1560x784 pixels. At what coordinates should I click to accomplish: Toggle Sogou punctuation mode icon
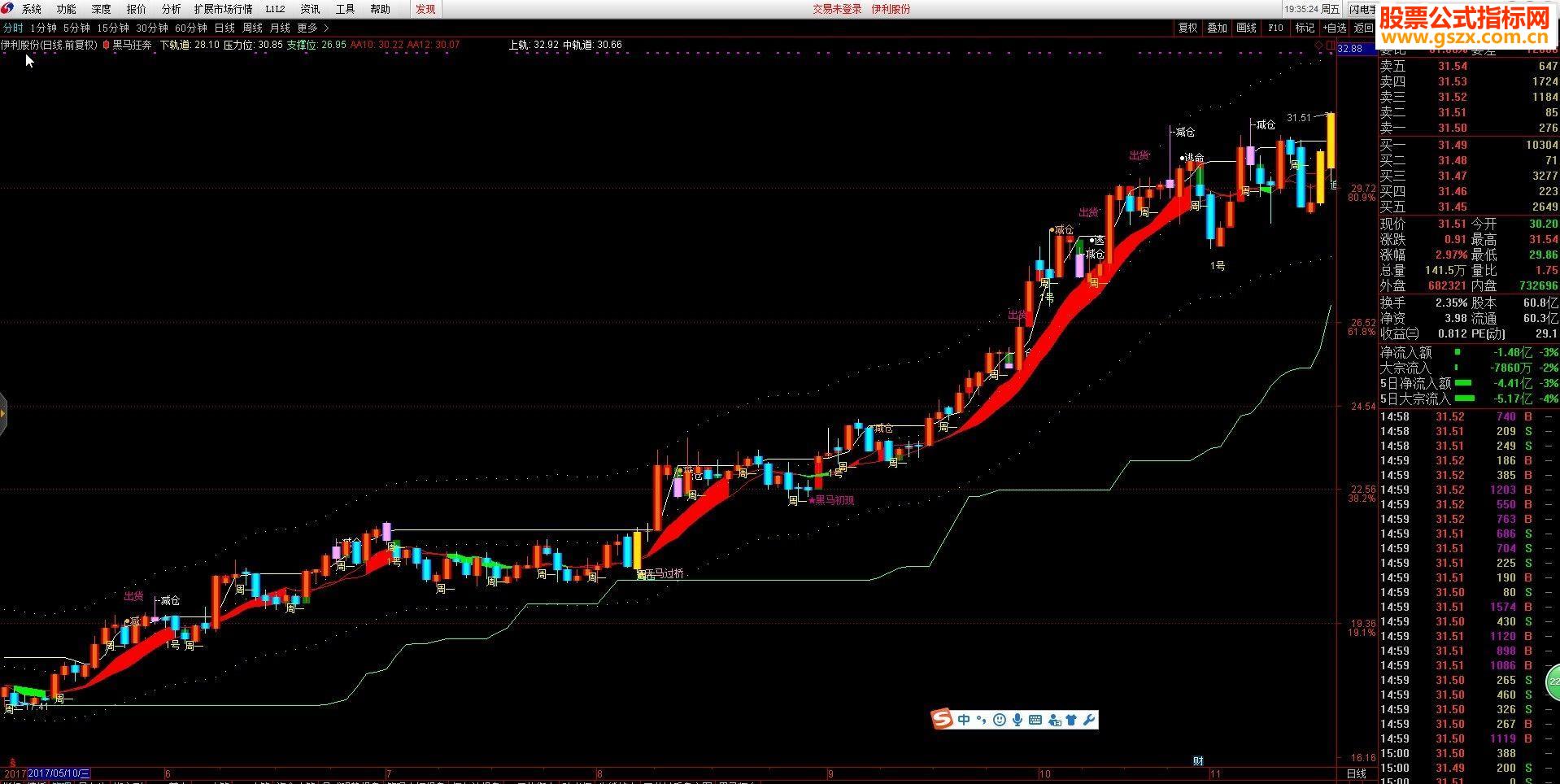982,720
